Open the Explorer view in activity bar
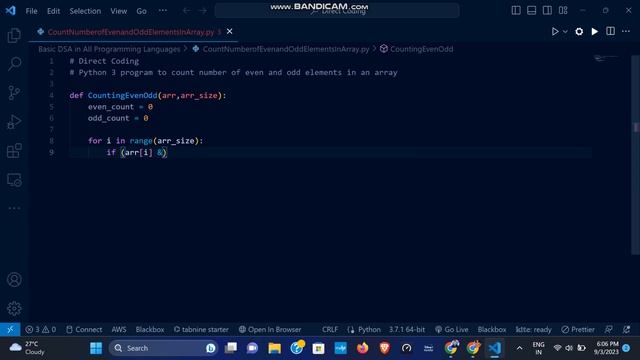The height and width of the screenshot is (360, 640). click(14, 35)
